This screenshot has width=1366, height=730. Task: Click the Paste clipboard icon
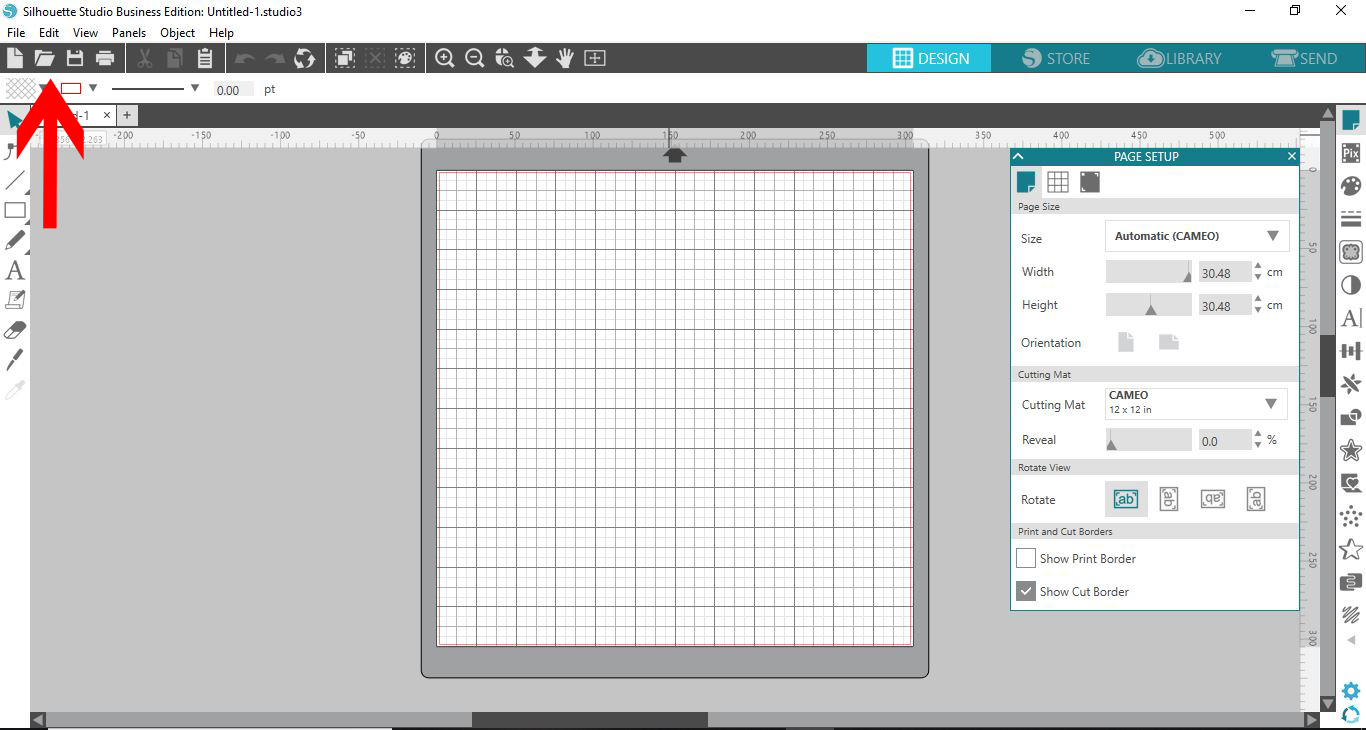click(205, 58)
